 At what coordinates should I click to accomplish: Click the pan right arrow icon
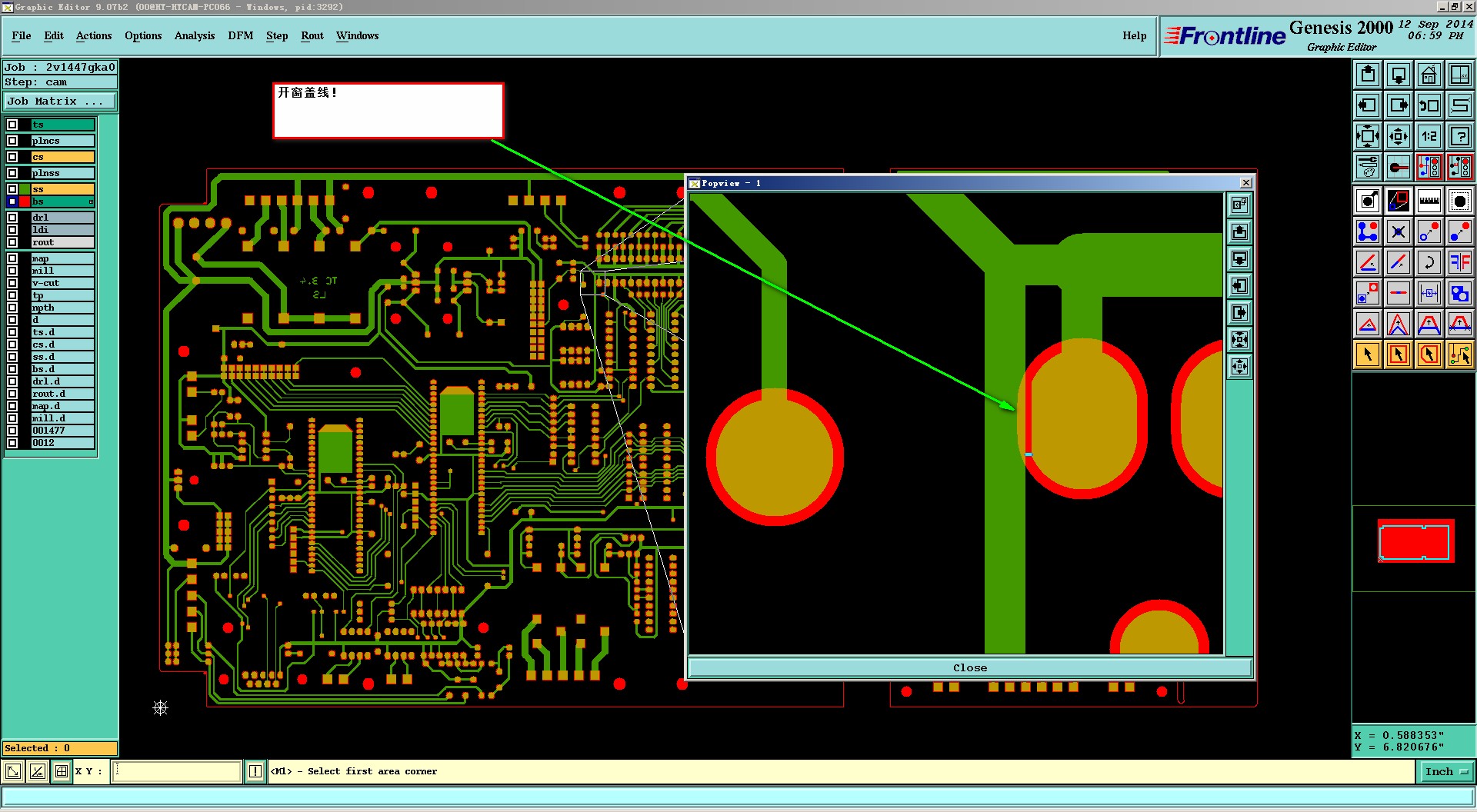click(x=1399, y=105)
